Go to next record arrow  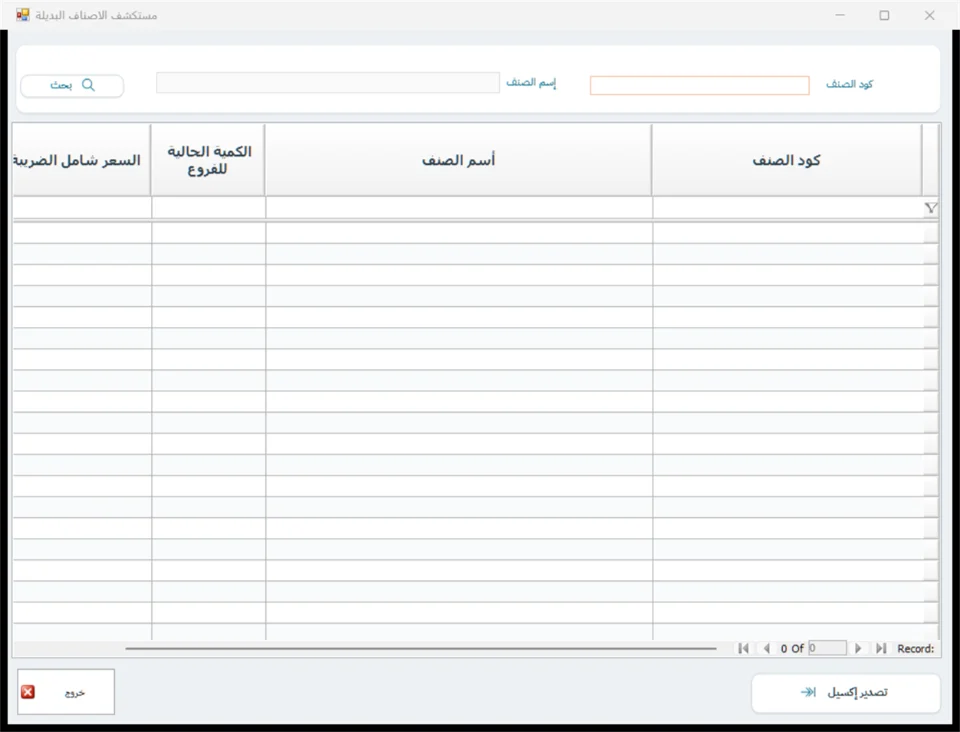(858, 648)
